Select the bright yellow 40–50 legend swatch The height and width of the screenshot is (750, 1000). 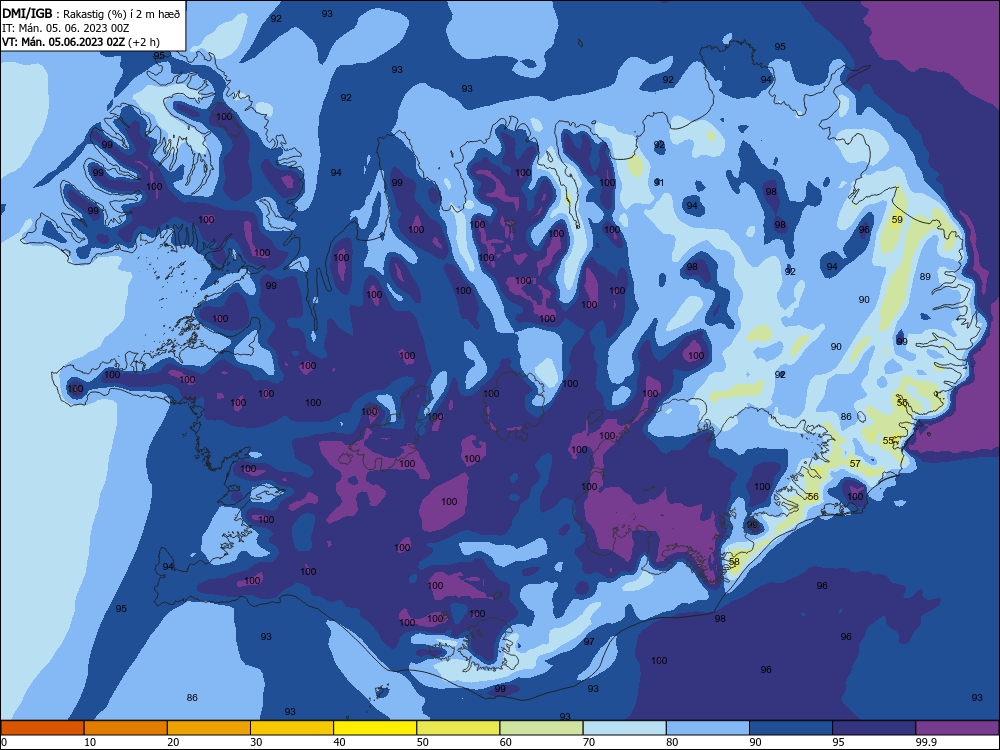coord(375,728)
